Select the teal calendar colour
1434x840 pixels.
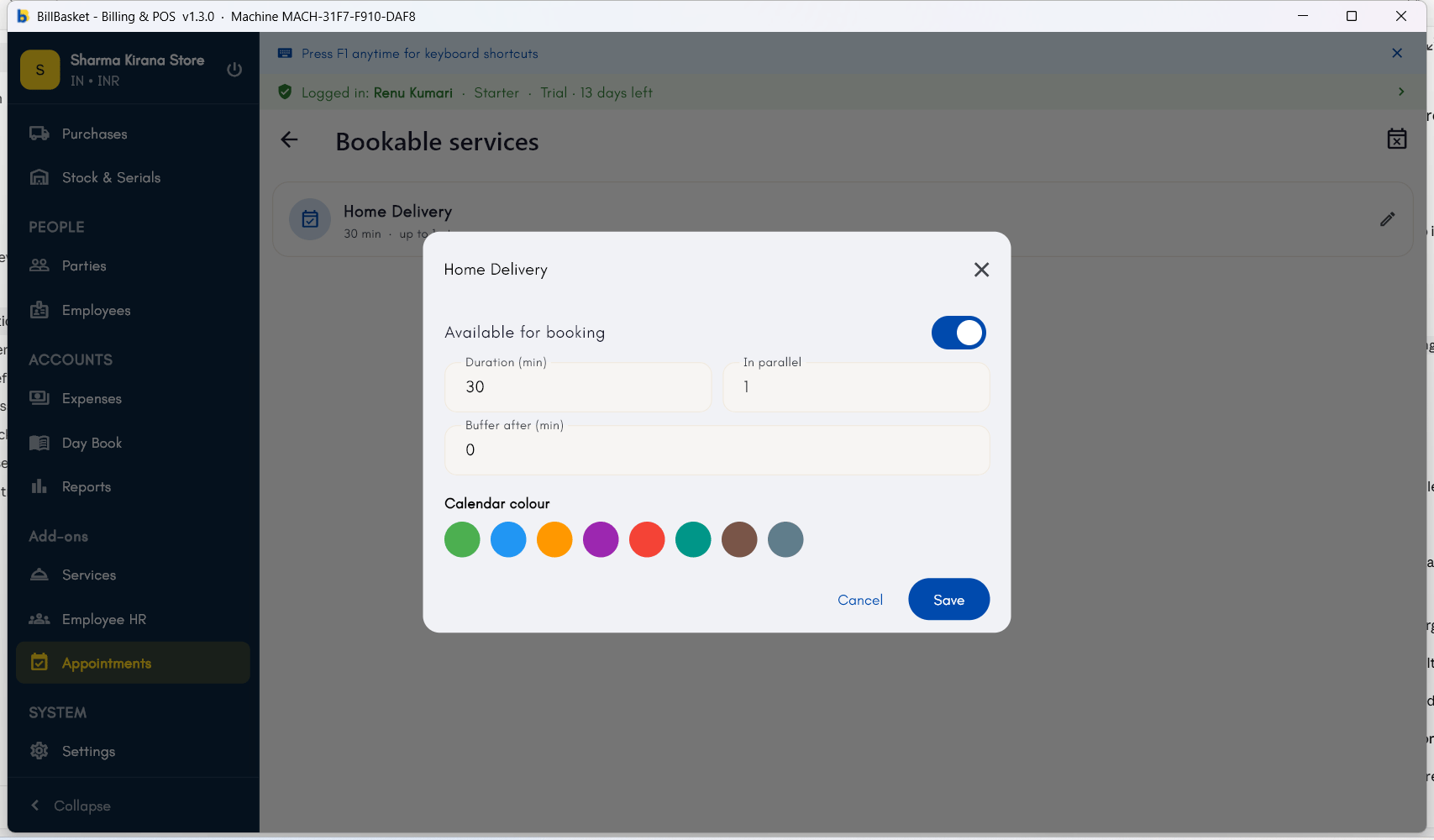[693, 539]
